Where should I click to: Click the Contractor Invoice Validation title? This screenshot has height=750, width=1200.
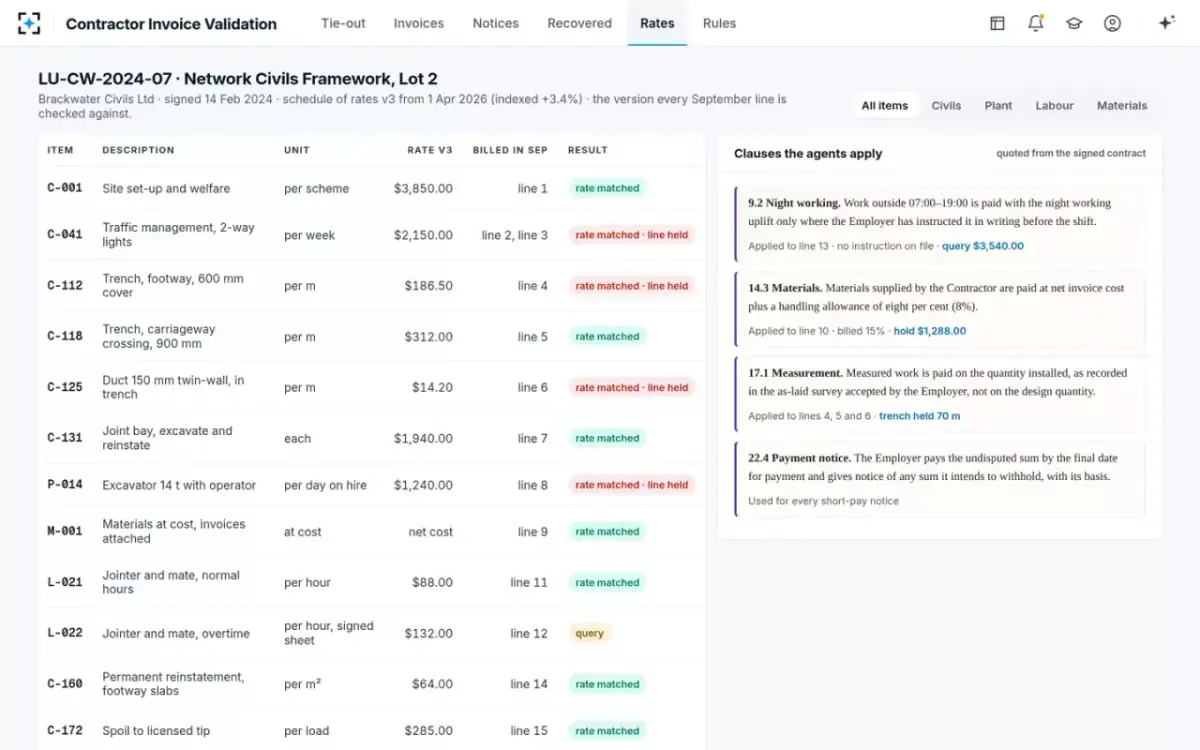[x=171, y=23]
